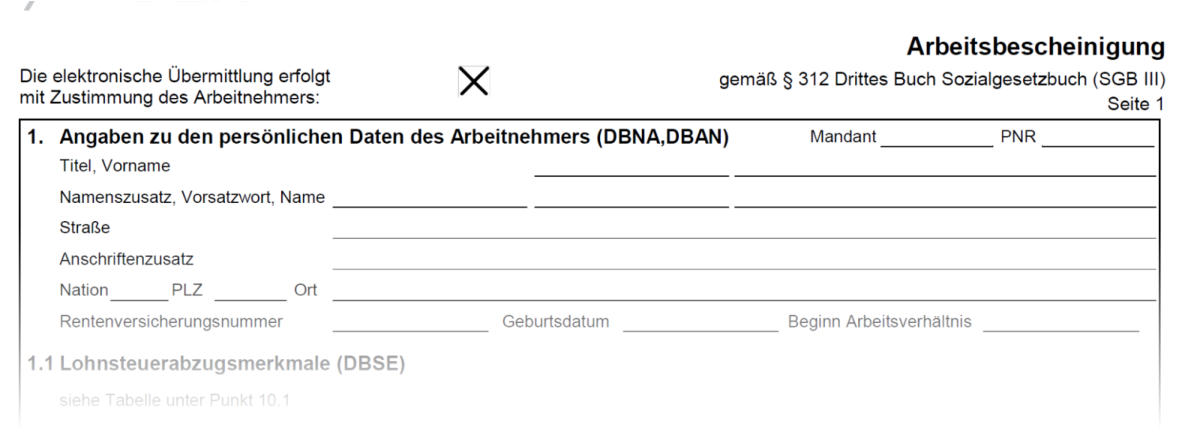Click the Namenszusatz field
The width and height of the screenshot is (1200, 439).
tap(429, 197)
